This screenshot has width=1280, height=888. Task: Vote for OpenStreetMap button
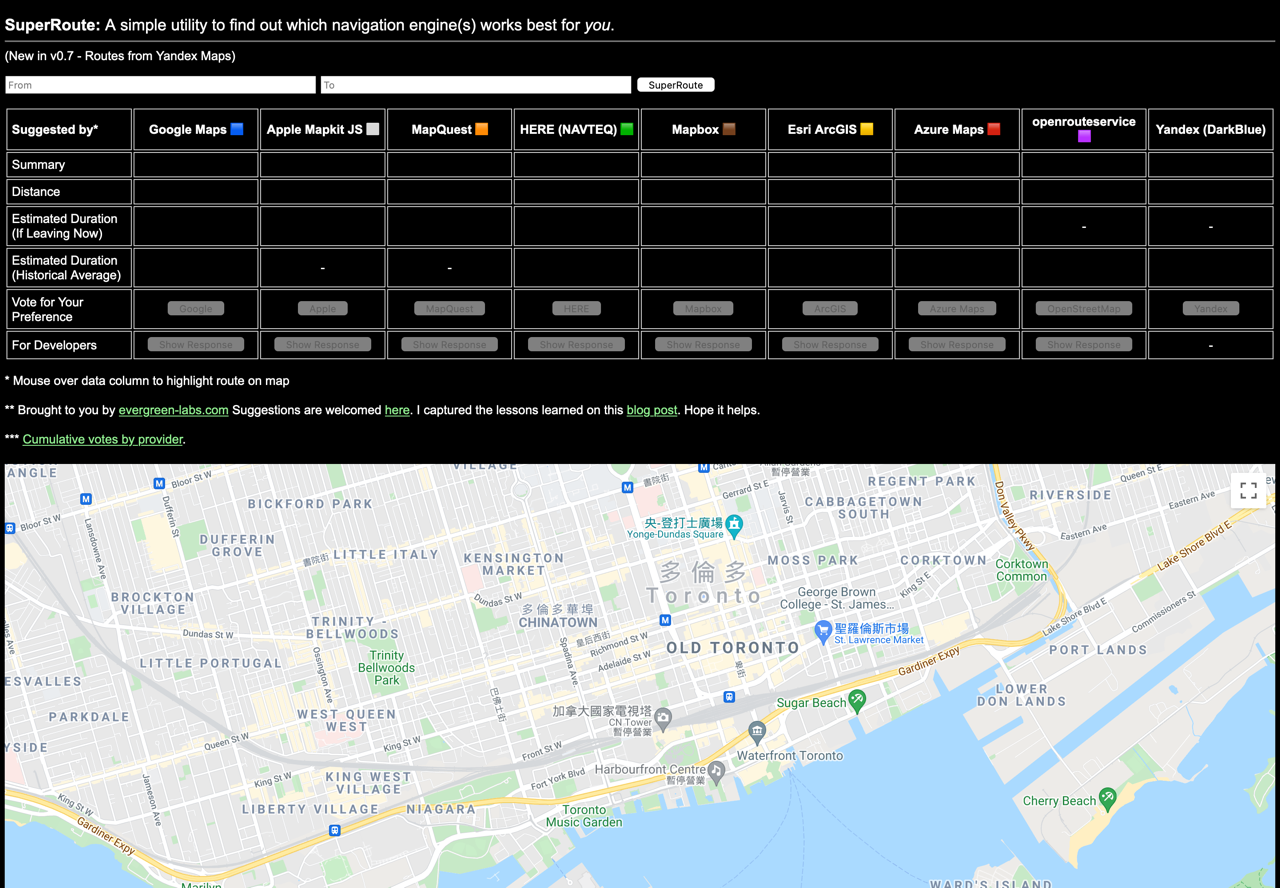pos(1084,309)
